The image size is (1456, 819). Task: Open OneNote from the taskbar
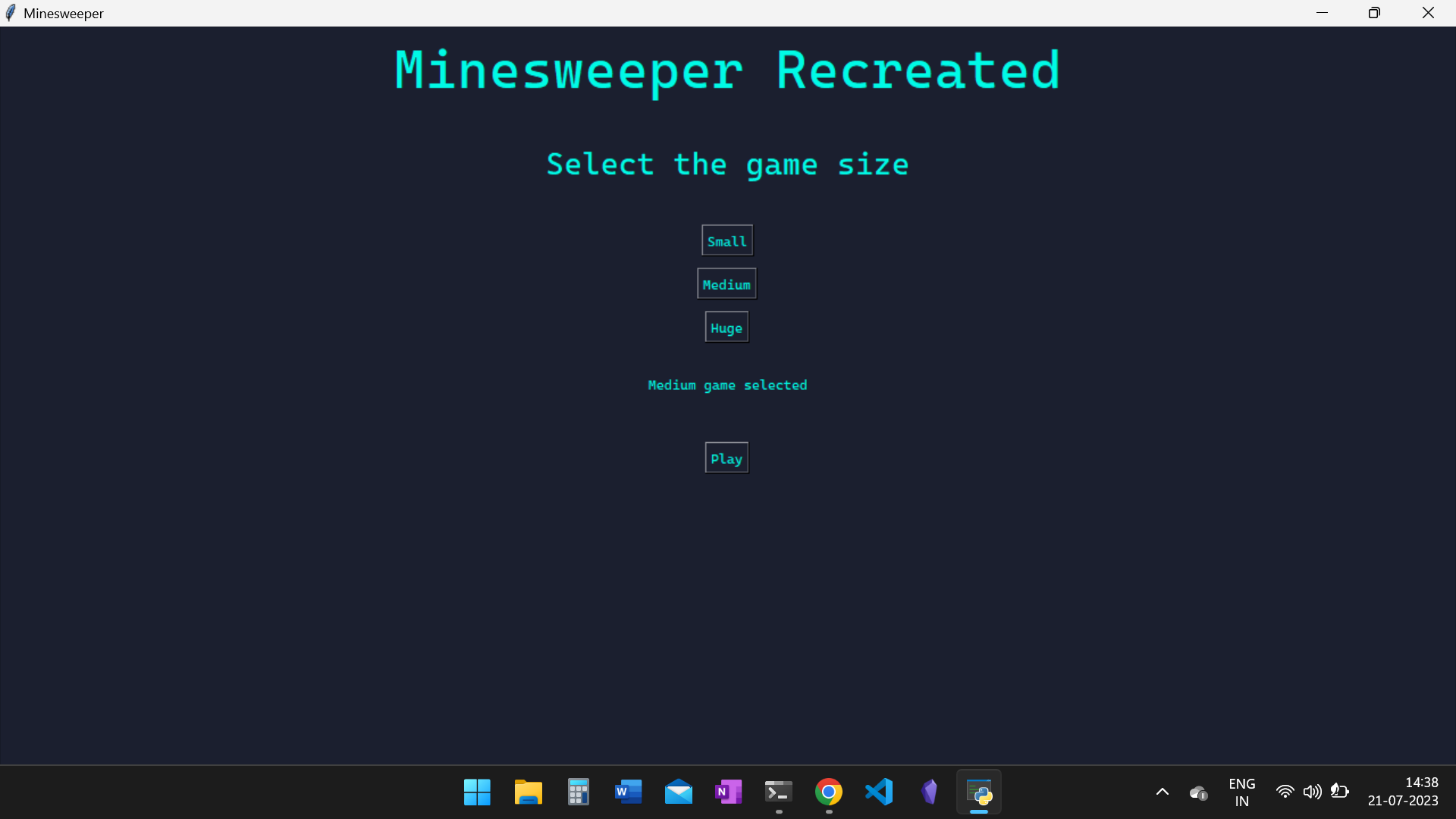pyautogui.click(x=728, y=791)
